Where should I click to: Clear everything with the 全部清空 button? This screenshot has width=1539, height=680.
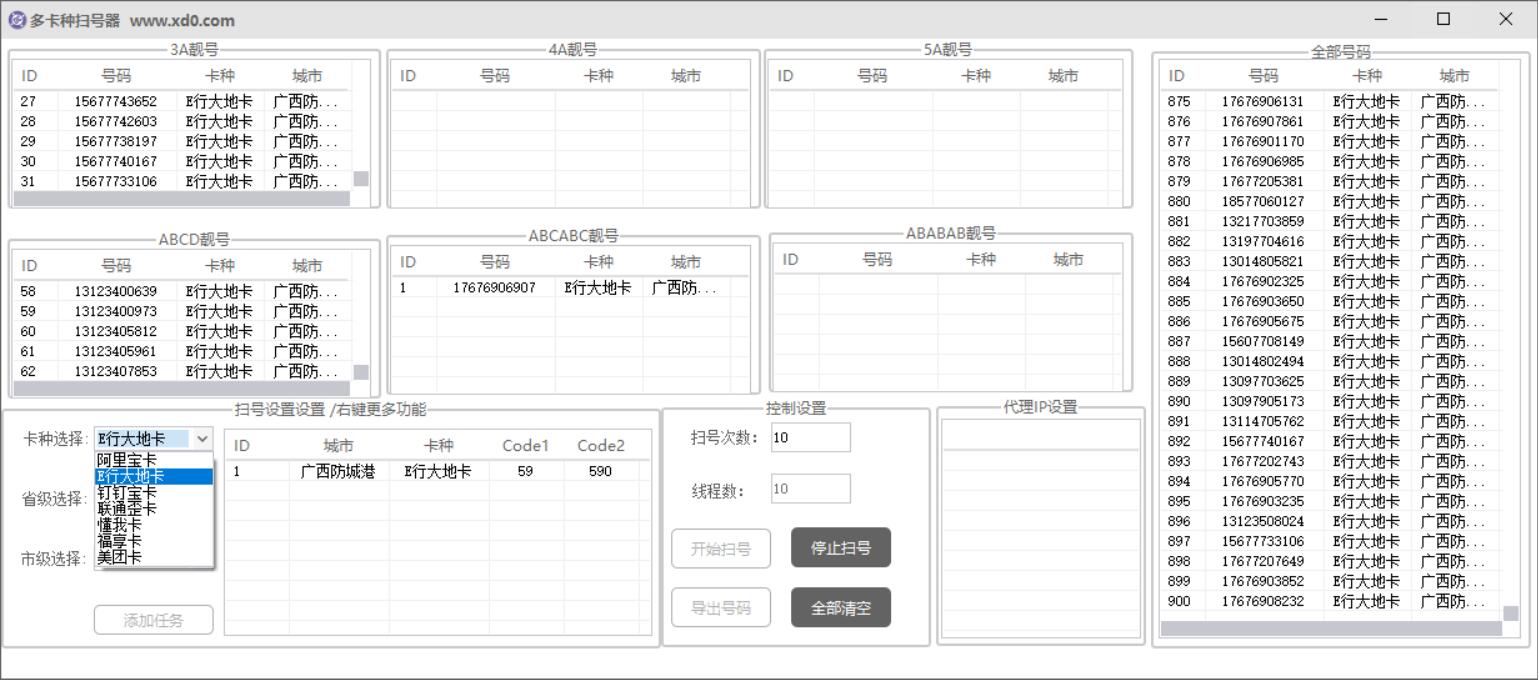tap(841, 608)
